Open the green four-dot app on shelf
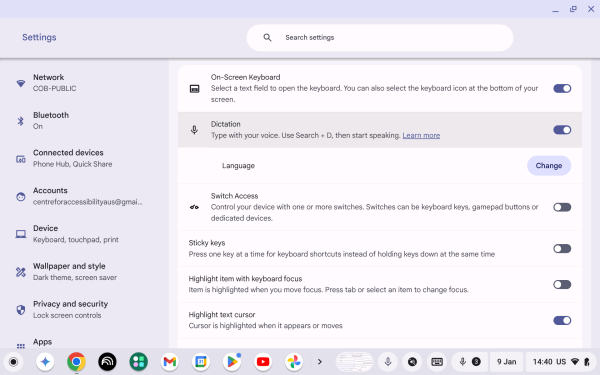The image size is (600, 375). pyautogui.click(x=139, y=362)
